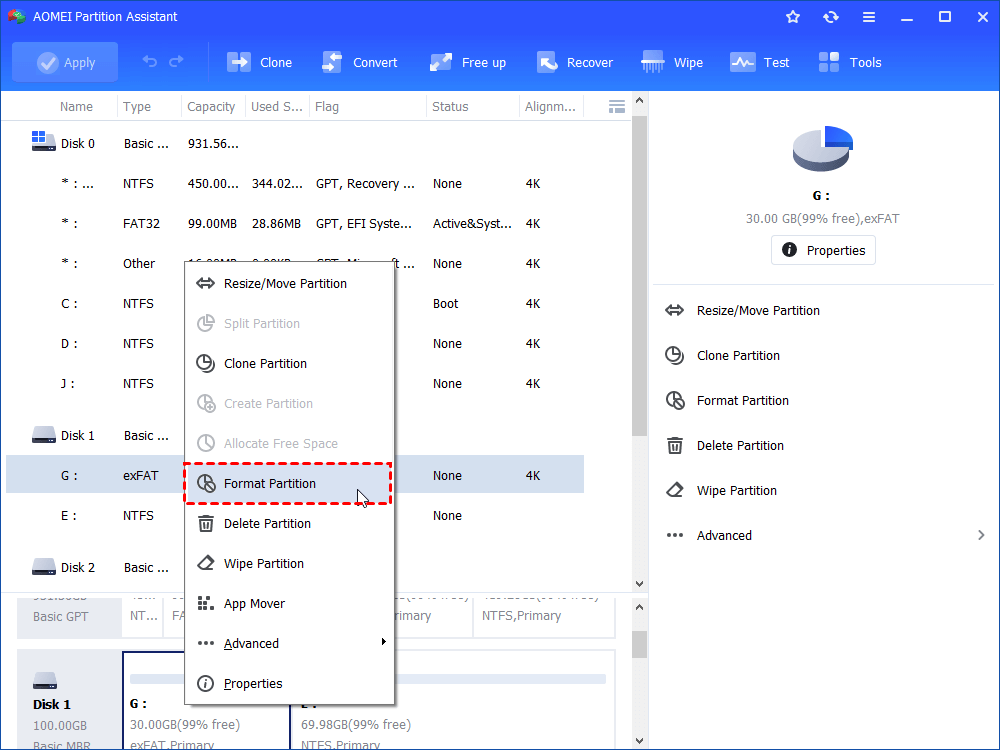Image resolution: width=1000 pixels, height=750 pixels.
Task: Undo the last operation arrow
Action: coord(149,62)
